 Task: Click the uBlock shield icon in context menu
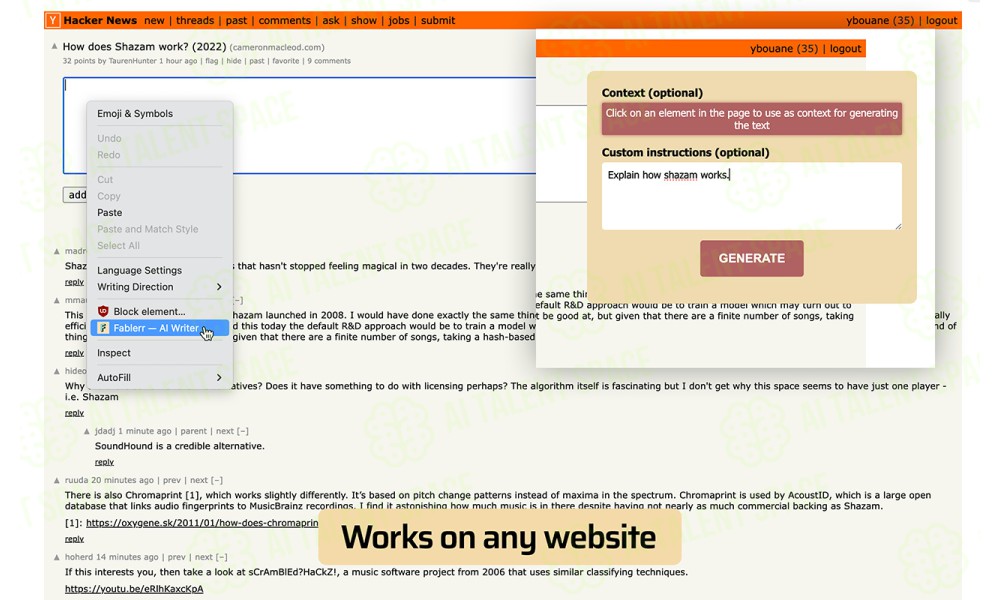coord(103,311)
